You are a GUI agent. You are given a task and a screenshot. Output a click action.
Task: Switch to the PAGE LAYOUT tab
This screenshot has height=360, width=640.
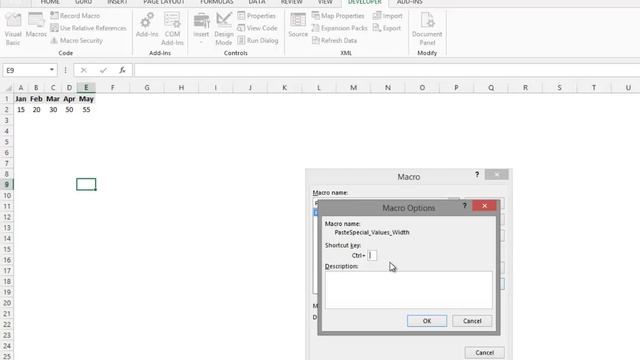164,2
